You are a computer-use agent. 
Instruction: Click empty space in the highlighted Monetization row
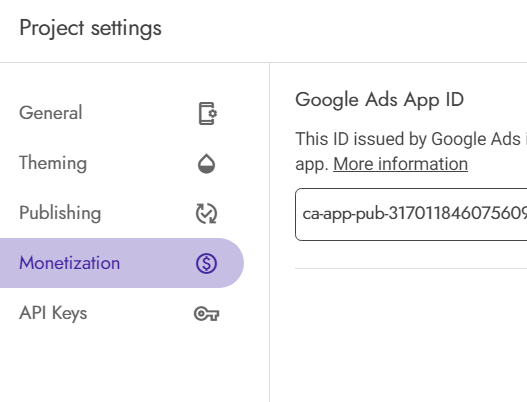(x=158, y=263)
